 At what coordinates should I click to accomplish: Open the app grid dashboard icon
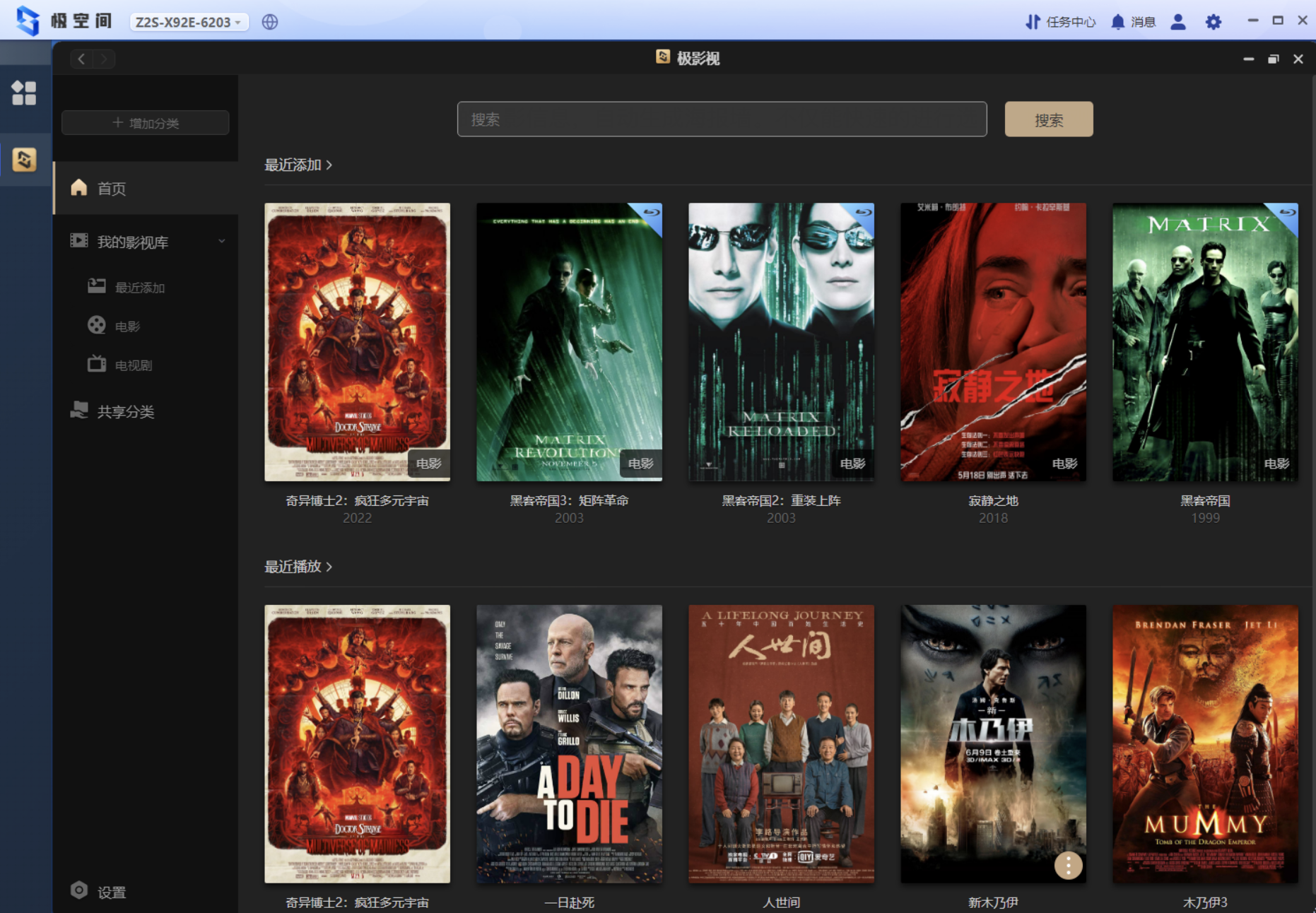(x=24, y=93)
